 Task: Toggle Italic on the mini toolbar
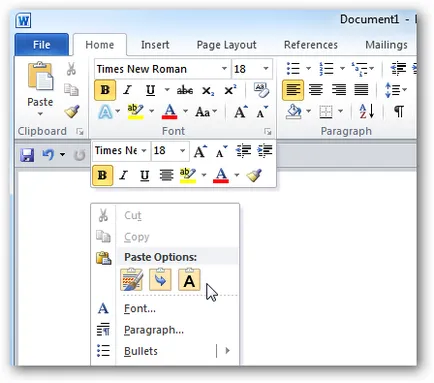click(x=124, y=175)
